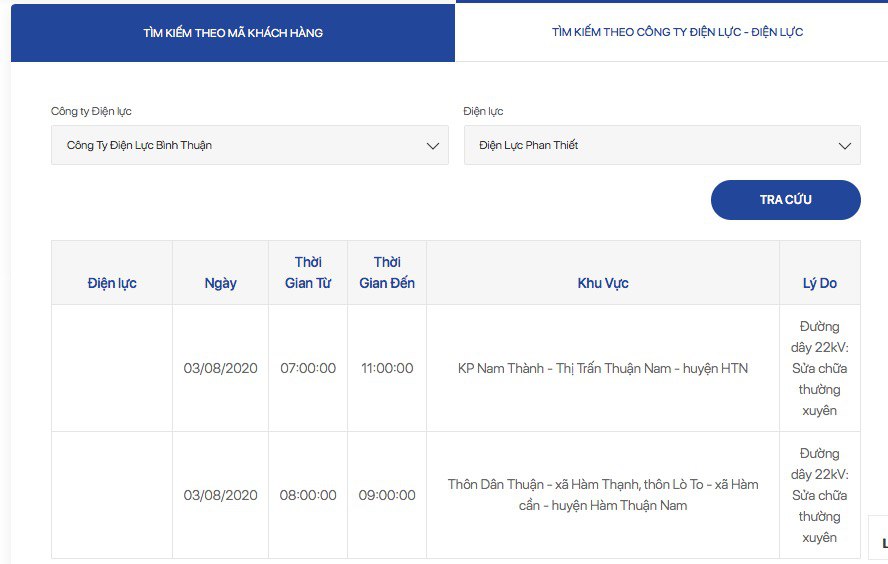The height and width of the screenshot is (564, 888).
Task: Click the reason text in KP Nam Thành row
Action: 819,368
